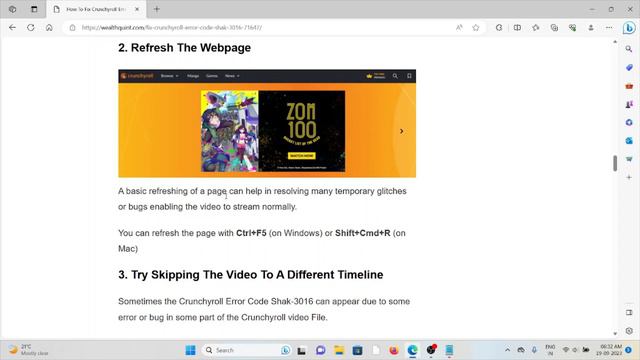Open the tab actions menu
The height and width of the screenshot is (360, 640).
click(x=34, y=9)
